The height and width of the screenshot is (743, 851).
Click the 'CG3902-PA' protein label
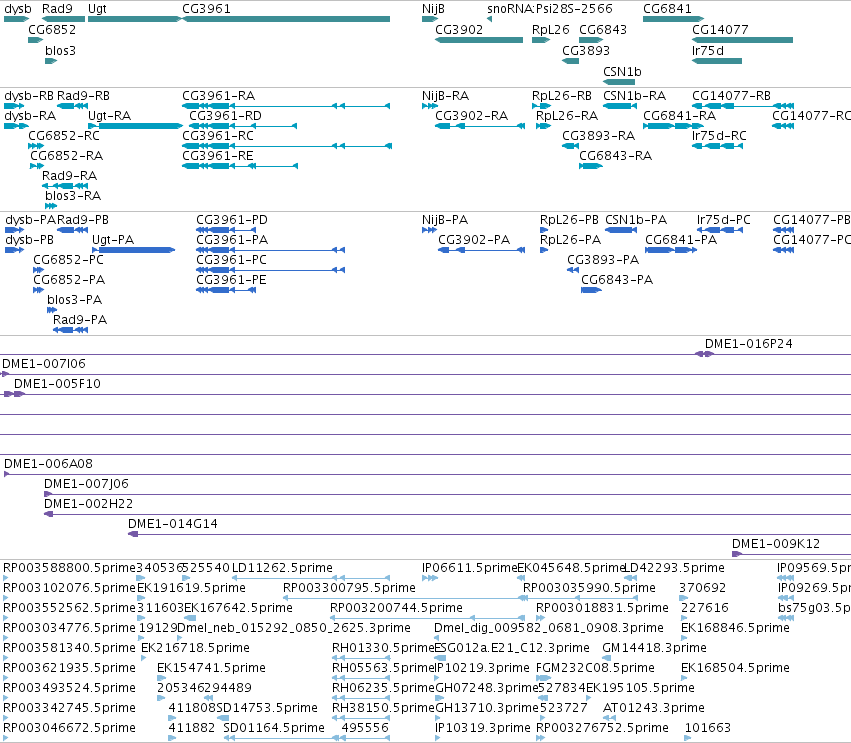[474, 239]
